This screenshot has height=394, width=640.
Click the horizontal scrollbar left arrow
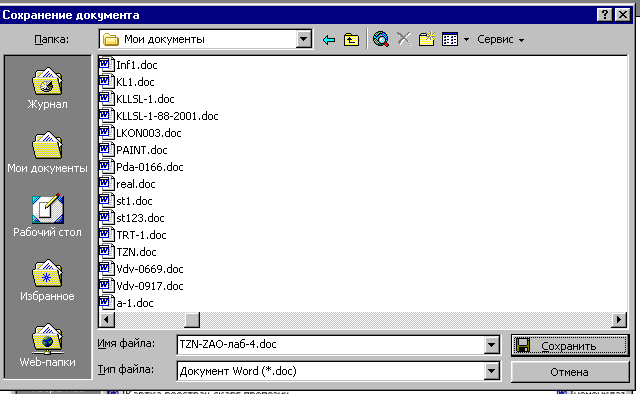pyautogui.click(x=107, y=320)
